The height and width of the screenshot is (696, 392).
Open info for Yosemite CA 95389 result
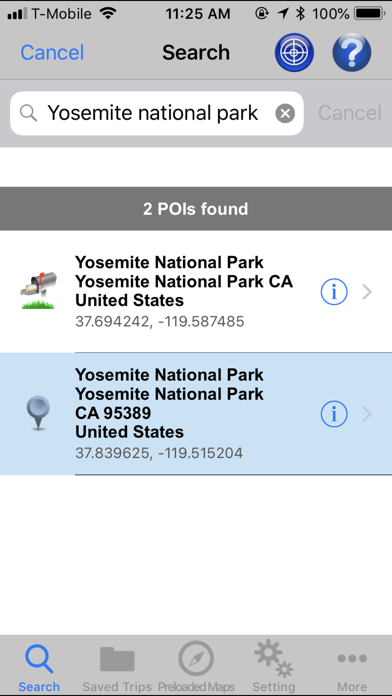pyautogui.click(x=334, y=414)
